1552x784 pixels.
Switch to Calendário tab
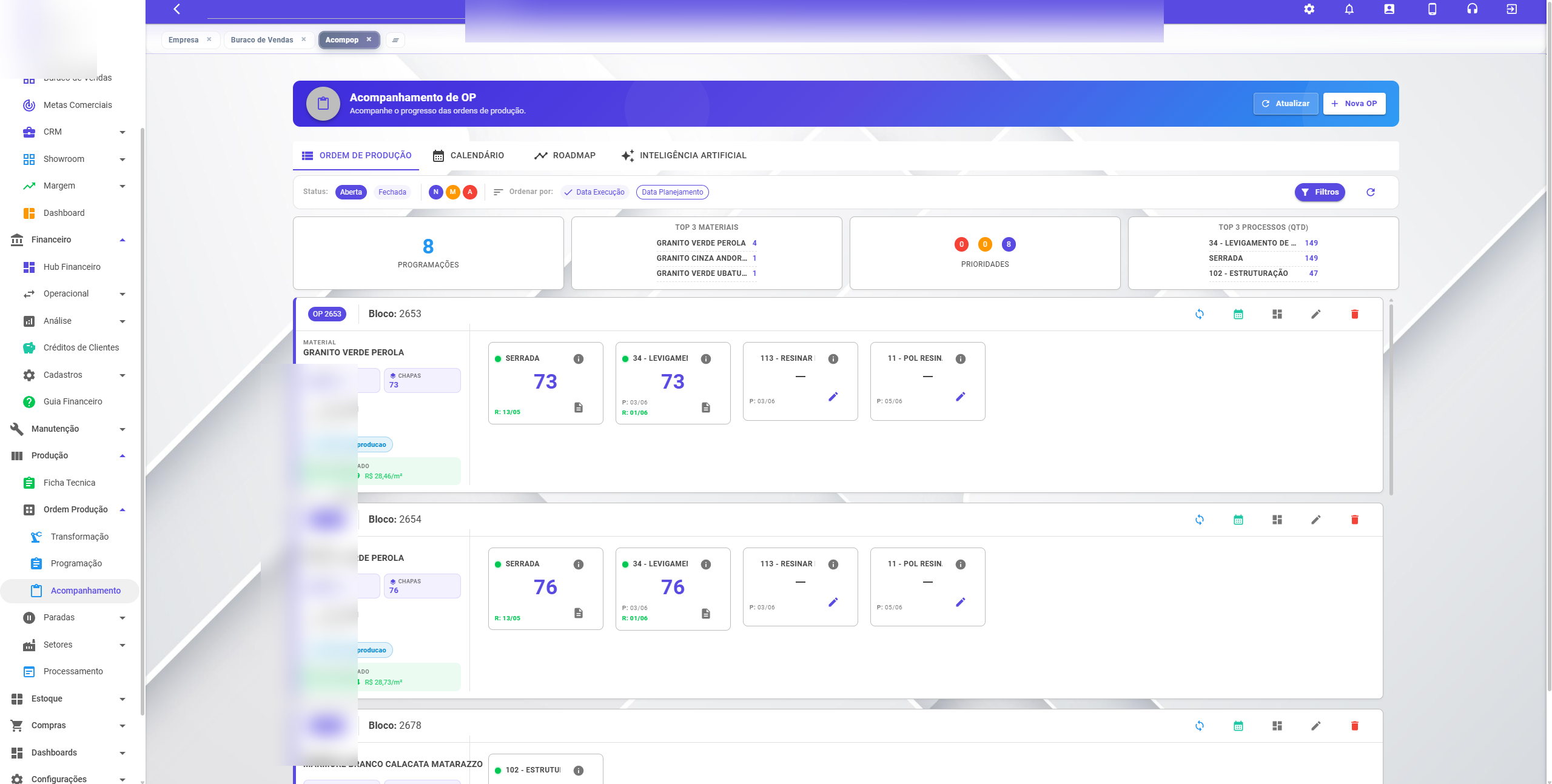(x=468, y=156)
